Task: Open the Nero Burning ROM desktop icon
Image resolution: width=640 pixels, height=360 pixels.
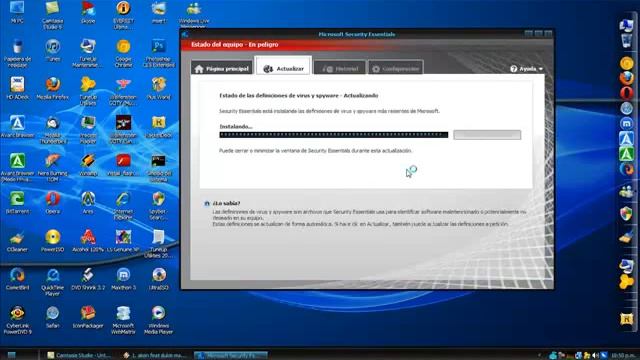Action: 53,167
